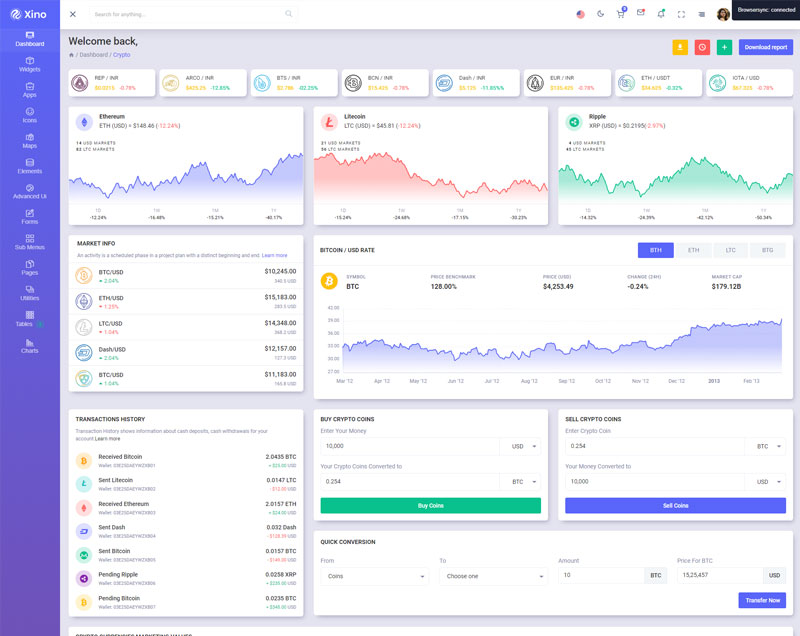The width and height of the screenshot is (800, 636).
Task: Open the Choose one dropdown under To
Action: (x=494, y=576)
